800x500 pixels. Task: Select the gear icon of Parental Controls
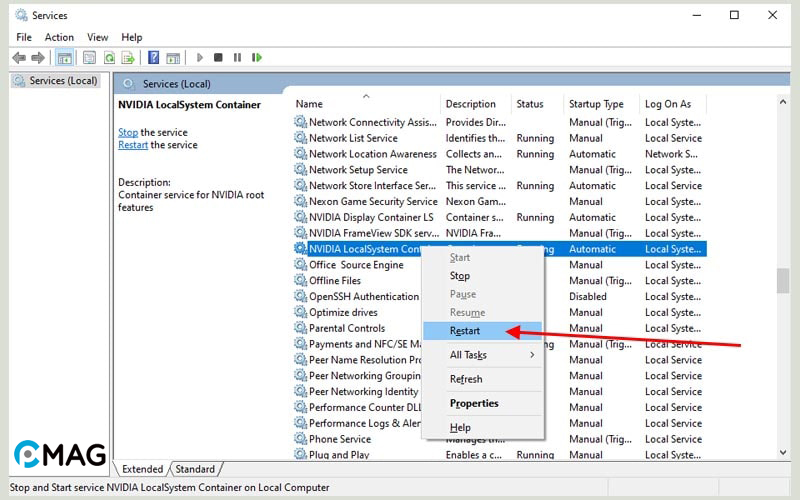[x=301, y=328]
